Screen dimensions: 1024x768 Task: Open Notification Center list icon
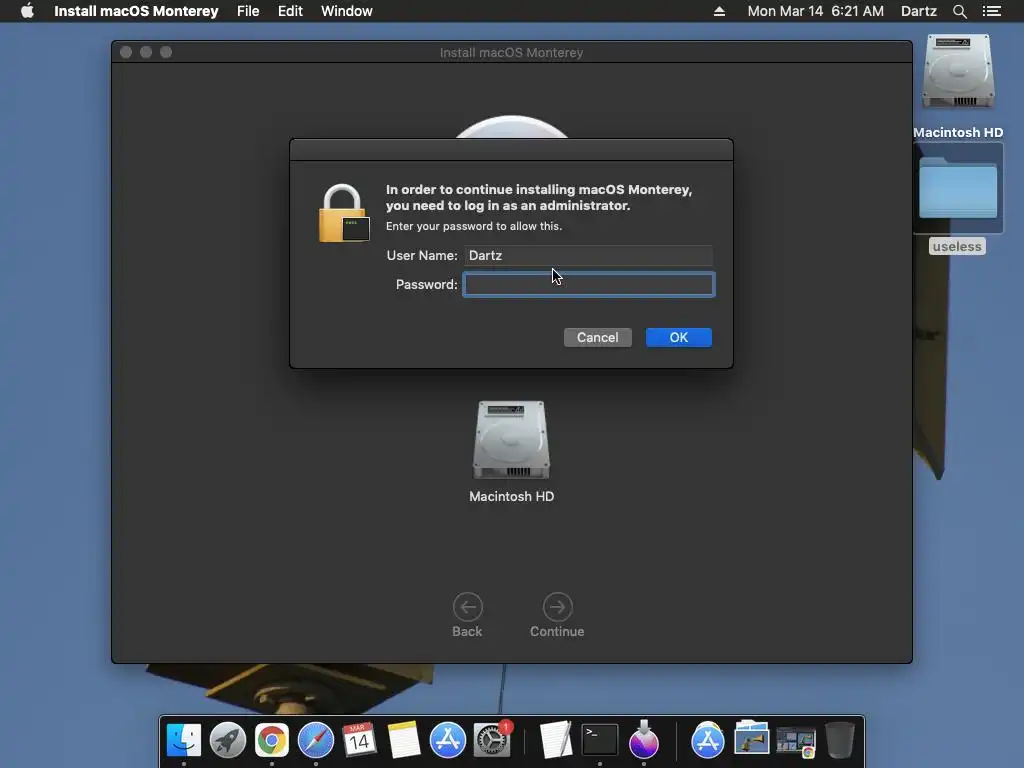click(x=991, y=11)
